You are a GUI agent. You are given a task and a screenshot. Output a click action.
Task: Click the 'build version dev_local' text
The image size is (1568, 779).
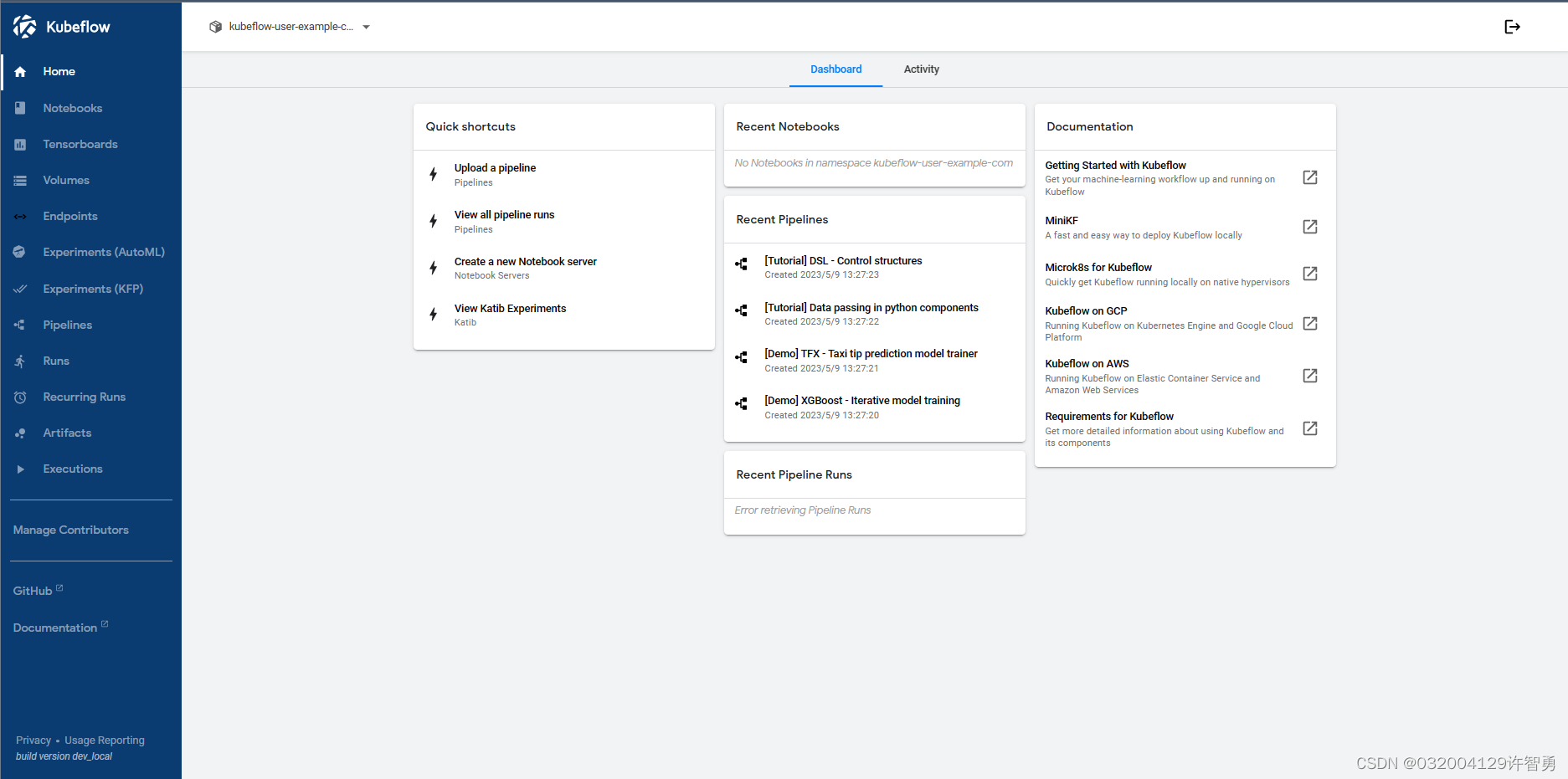point(64,756)
